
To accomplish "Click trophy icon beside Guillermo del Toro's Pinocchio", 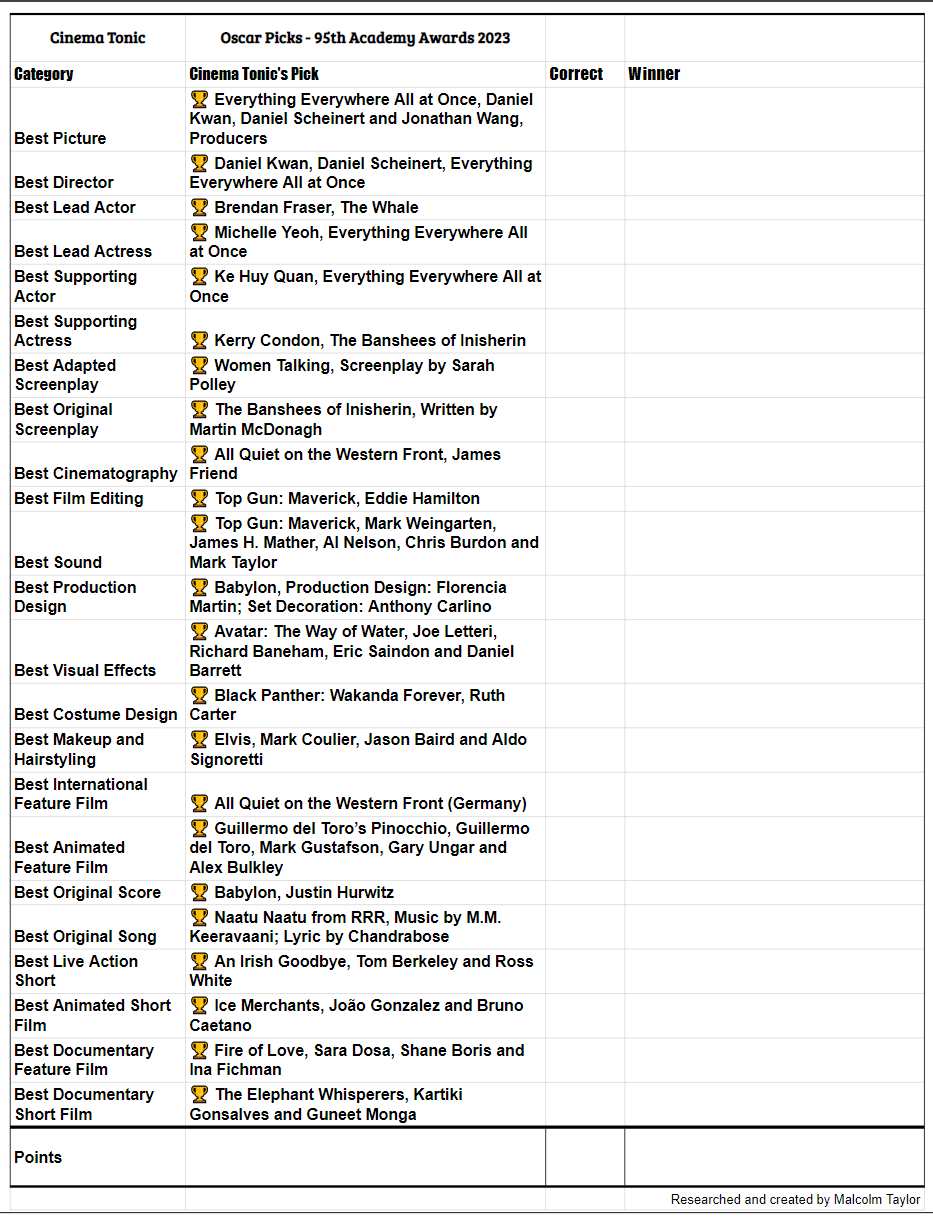I will 199,828.
